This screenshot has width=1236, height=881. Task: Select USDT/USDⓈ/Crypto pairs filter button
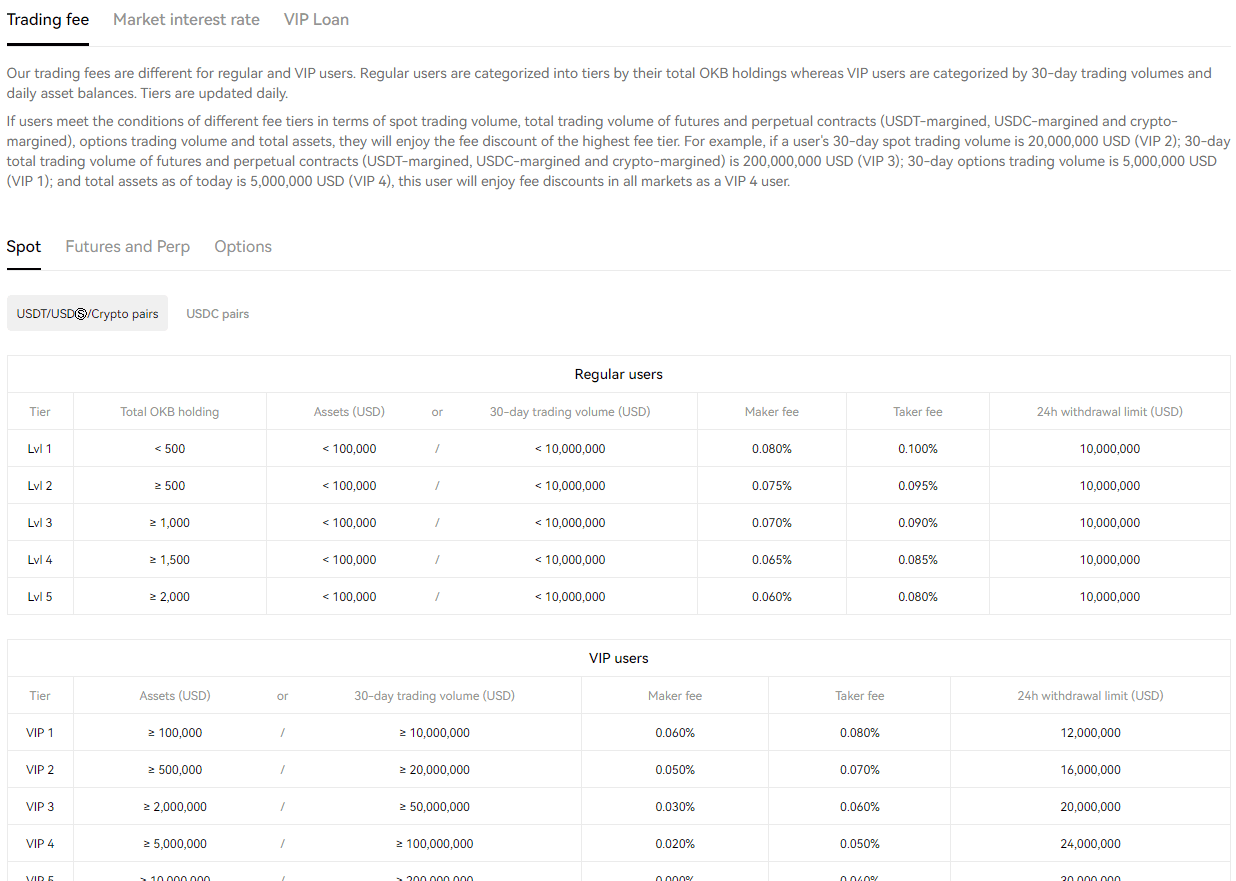[x=88, y=314]
